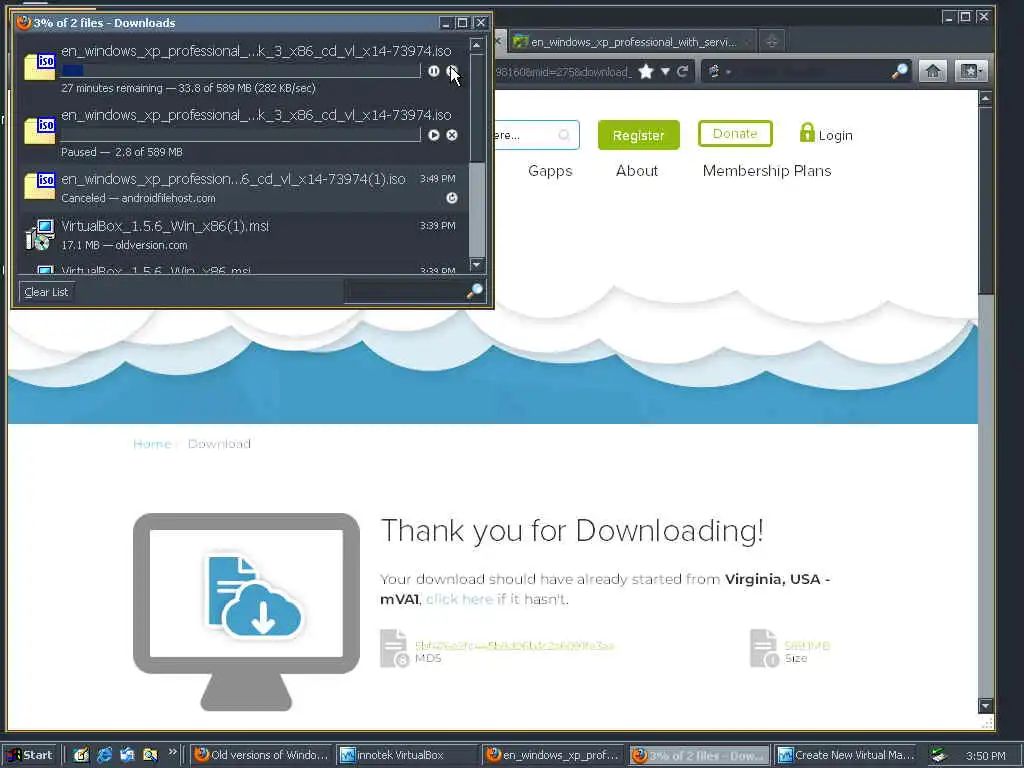This screenshot has height=768, width=1024.
Task: Retry the canceled androidfilehost.com download
Action: coord(452,198)
